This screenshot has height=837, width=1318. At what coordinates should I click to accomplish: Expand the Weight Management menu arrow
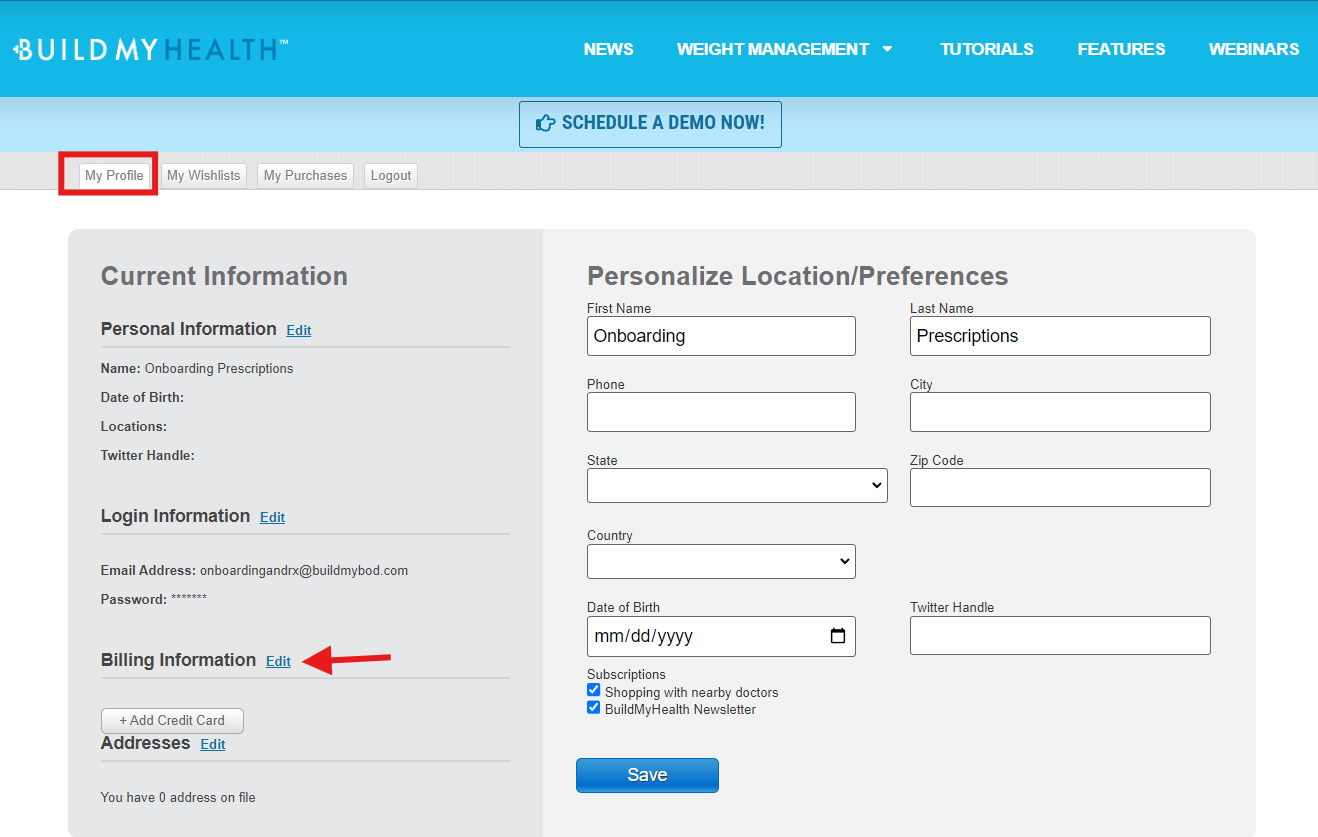pos(887,49)
